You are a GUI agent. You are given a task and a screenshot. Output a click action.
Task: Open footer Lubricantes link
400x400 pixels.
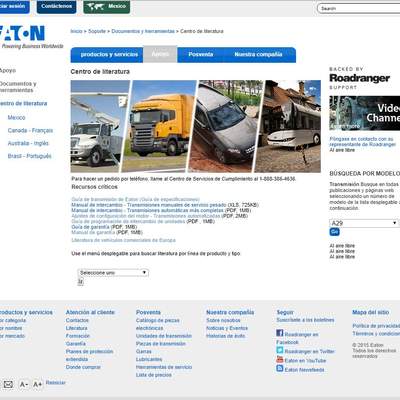(x=149, y=359)
